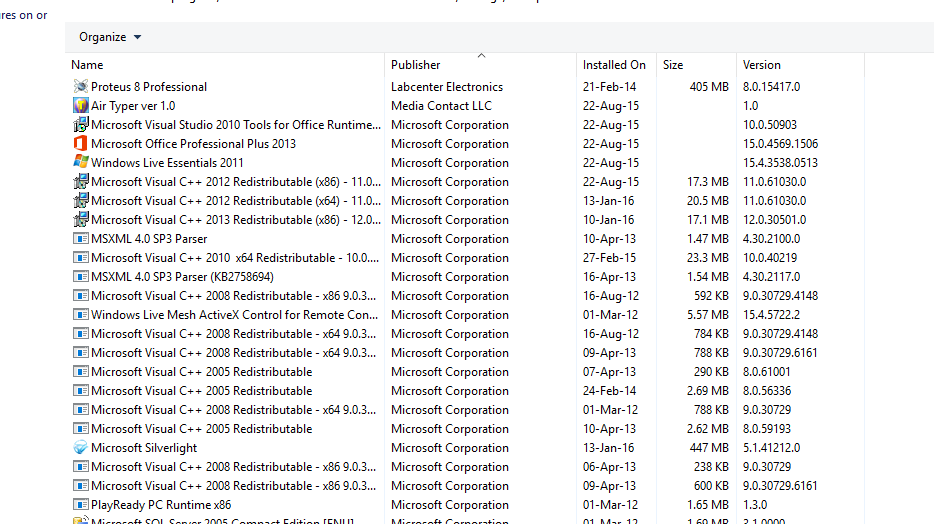
Task: Open the Organize dropdown menu
Action: tap(110, 37)
